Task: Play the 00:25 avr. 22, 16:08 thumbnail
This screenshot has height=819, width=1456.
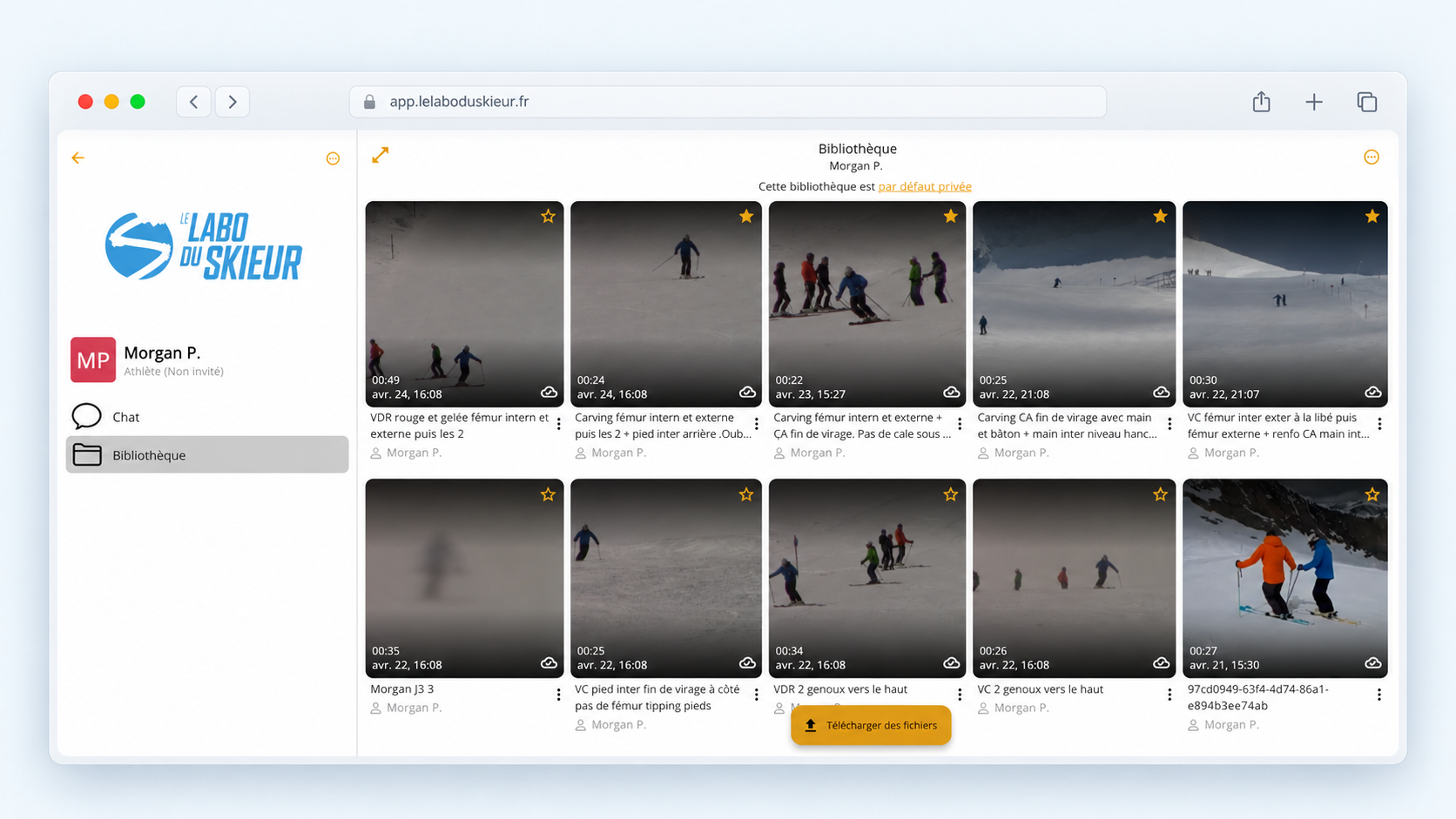Action: coord(666,578)
